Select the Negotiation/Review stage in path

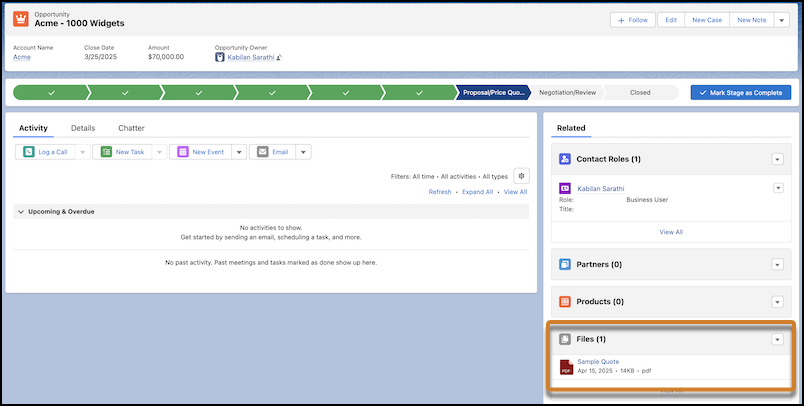pos(567,92)
